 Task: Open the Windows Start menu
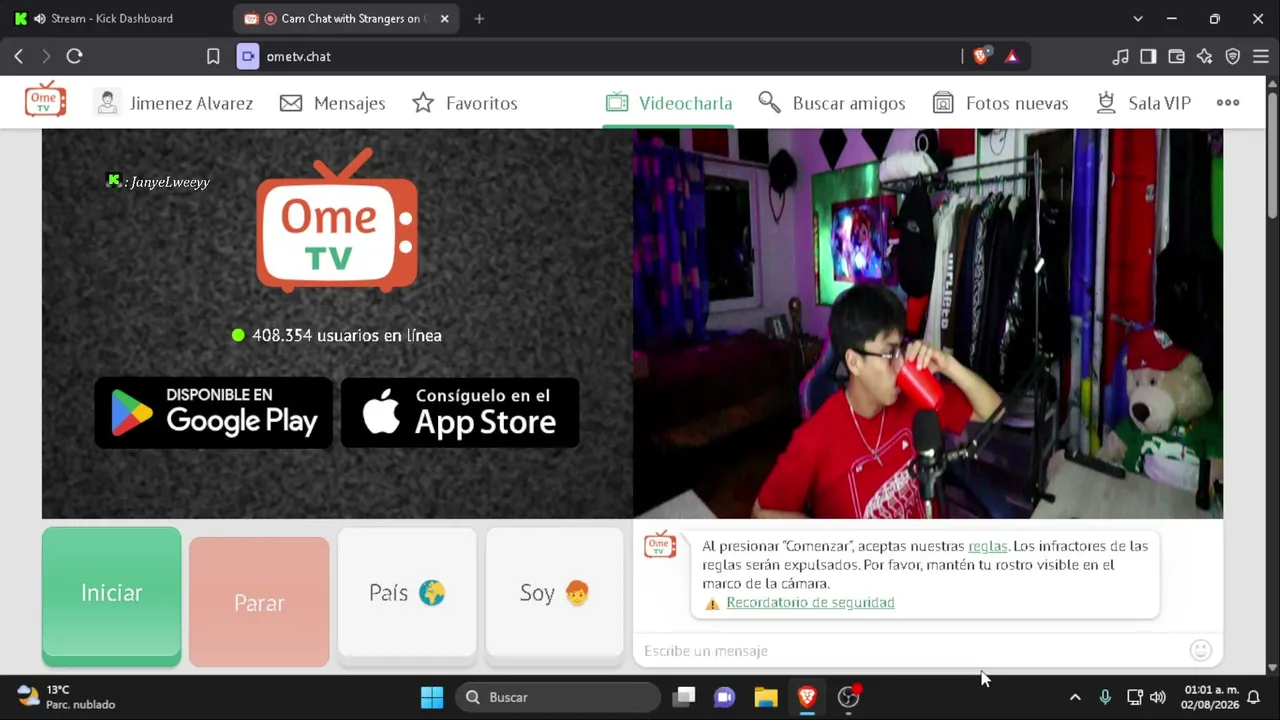432,697
